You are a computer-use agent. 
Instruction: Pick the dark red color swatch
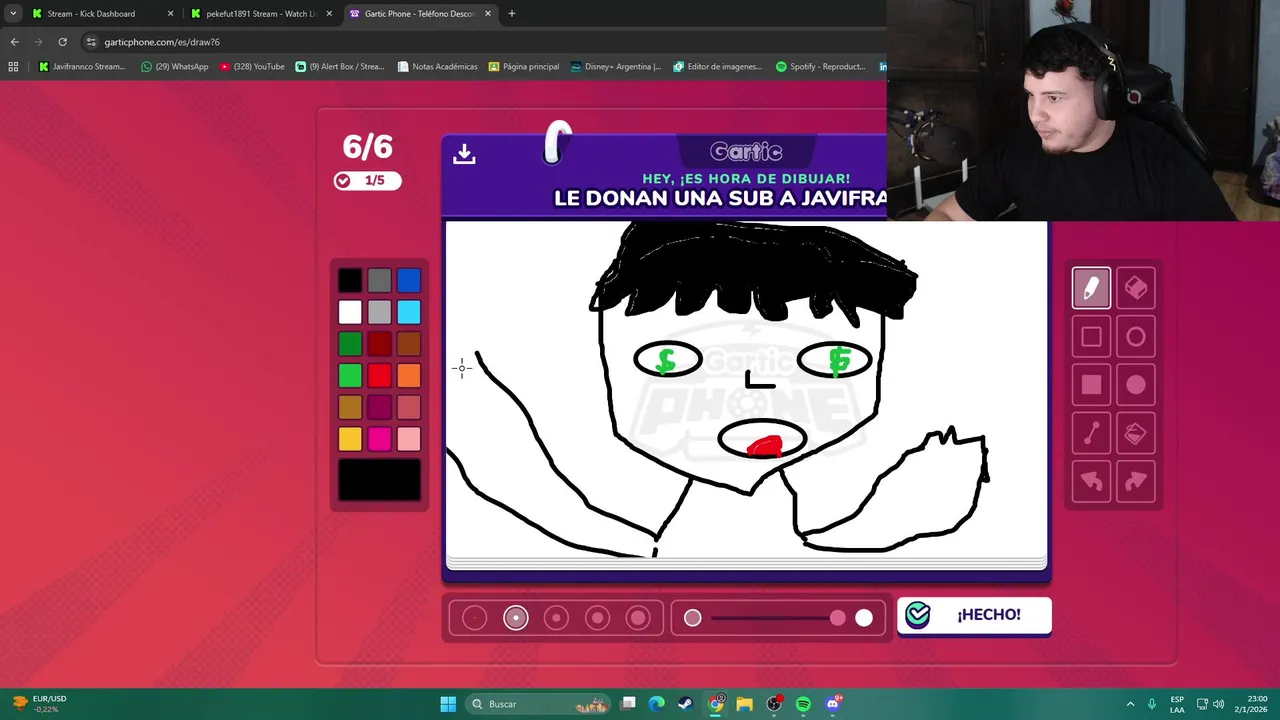379,344
